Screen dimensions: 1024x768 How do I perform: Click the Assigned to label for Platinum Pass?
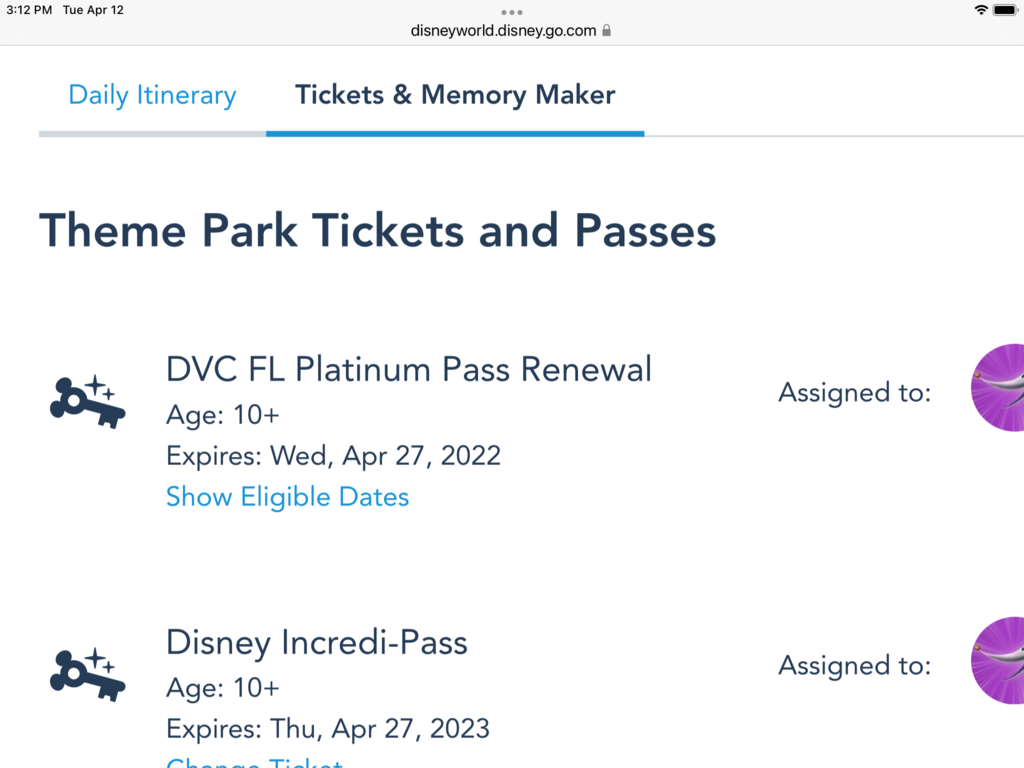click(x=854, y=392)
